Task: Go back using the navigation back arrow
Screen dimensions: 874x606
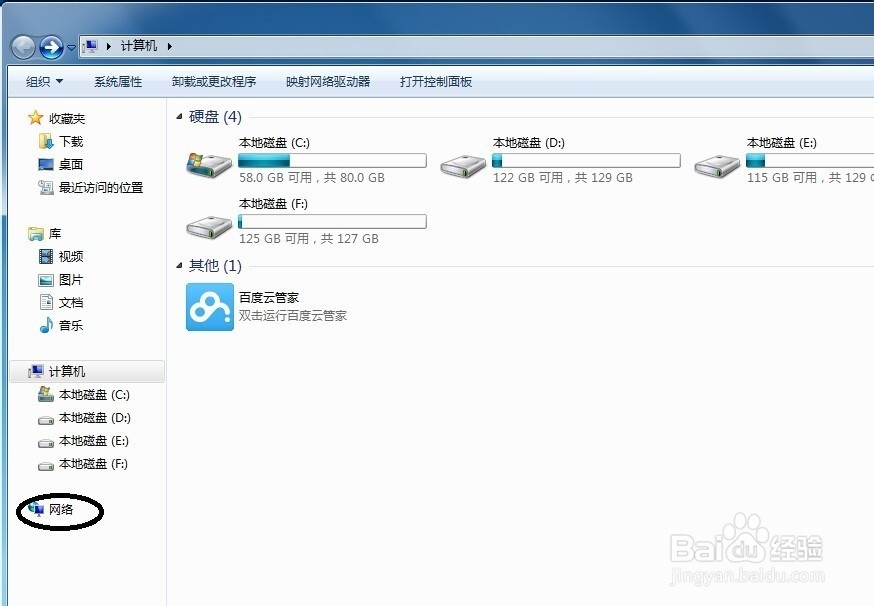Action: (x=22, y=46)
